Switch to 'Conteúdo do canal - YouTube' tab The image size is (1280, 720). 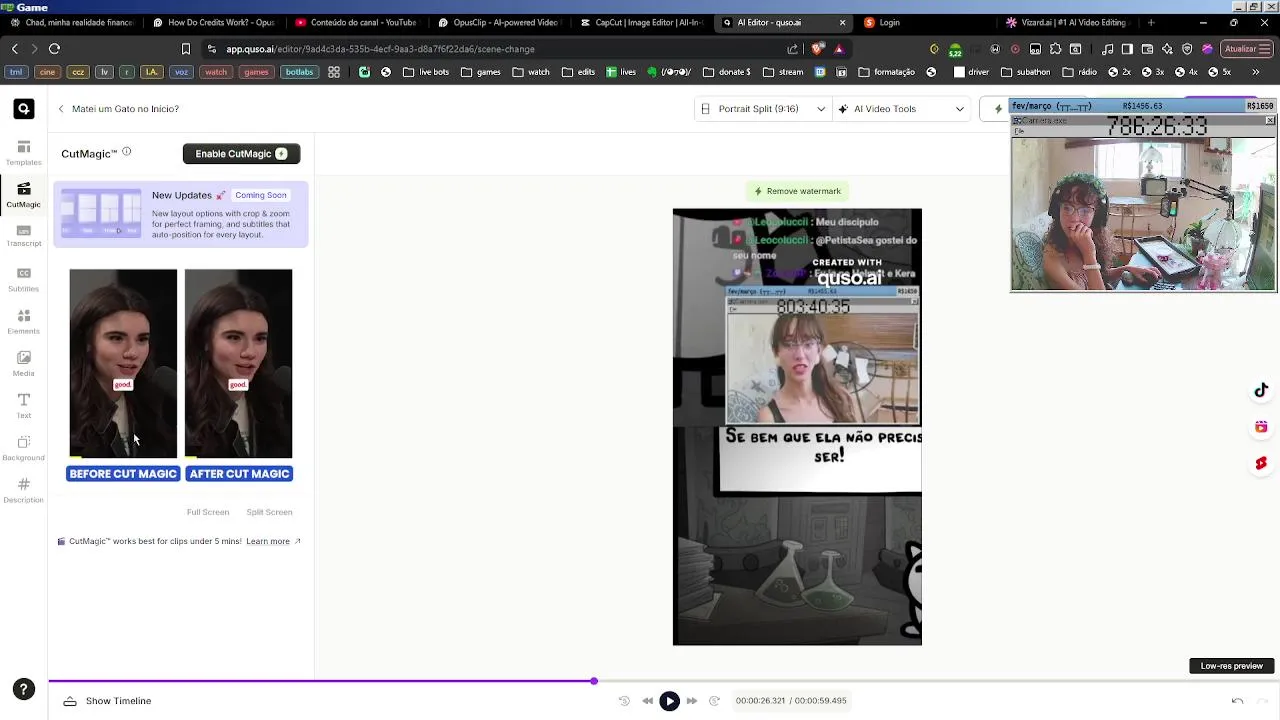[x=357, y=22]
